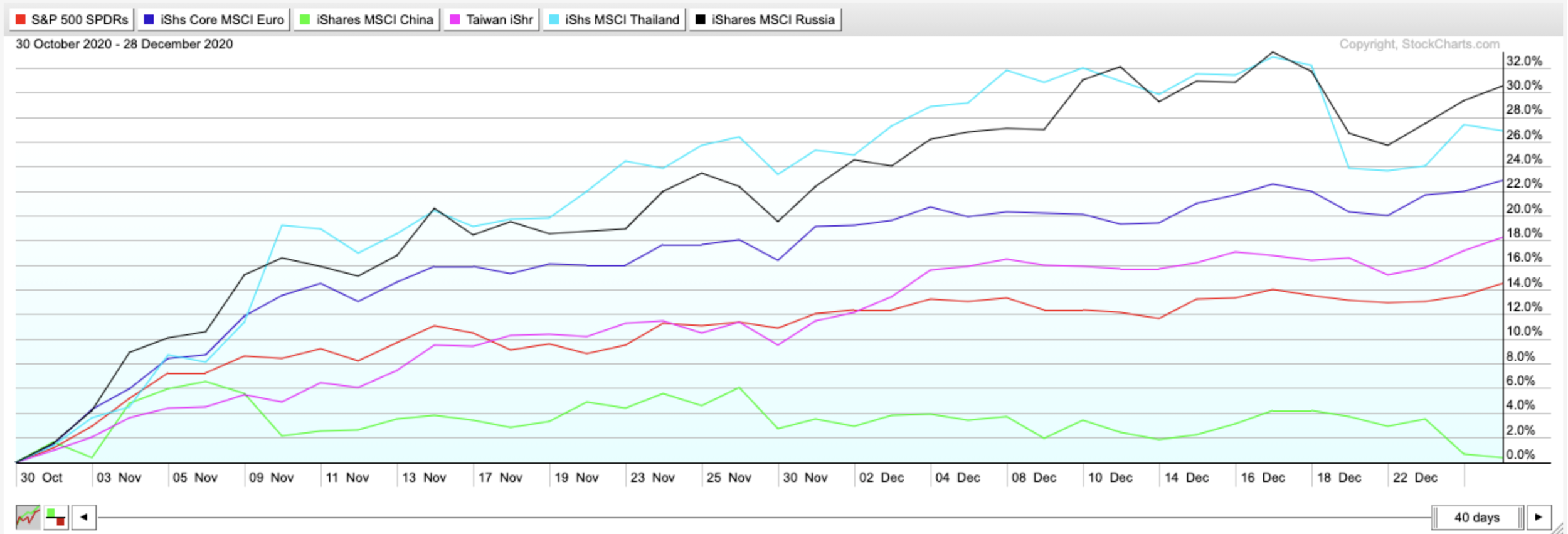
Task: Click the 11 Nov axis date label
Action: (347, 478)
